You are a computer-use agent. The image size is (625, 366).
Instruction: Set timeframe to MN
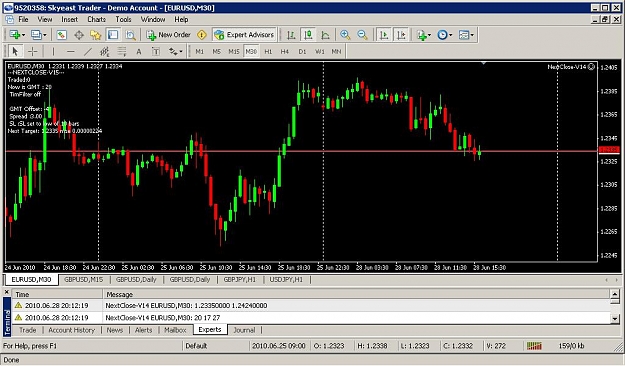tap(336, 51)
